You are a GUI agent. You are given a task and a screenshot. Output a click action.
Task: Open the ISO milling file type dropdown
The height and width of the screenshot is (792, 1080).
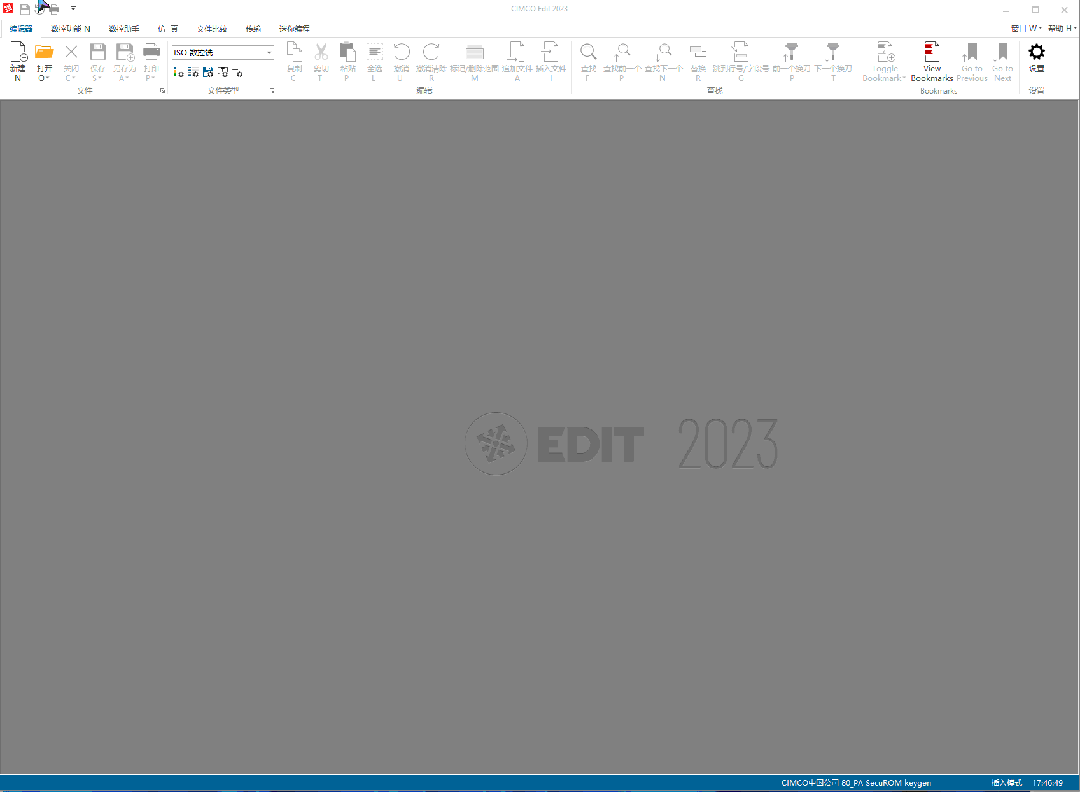click(x=269, y=52)
